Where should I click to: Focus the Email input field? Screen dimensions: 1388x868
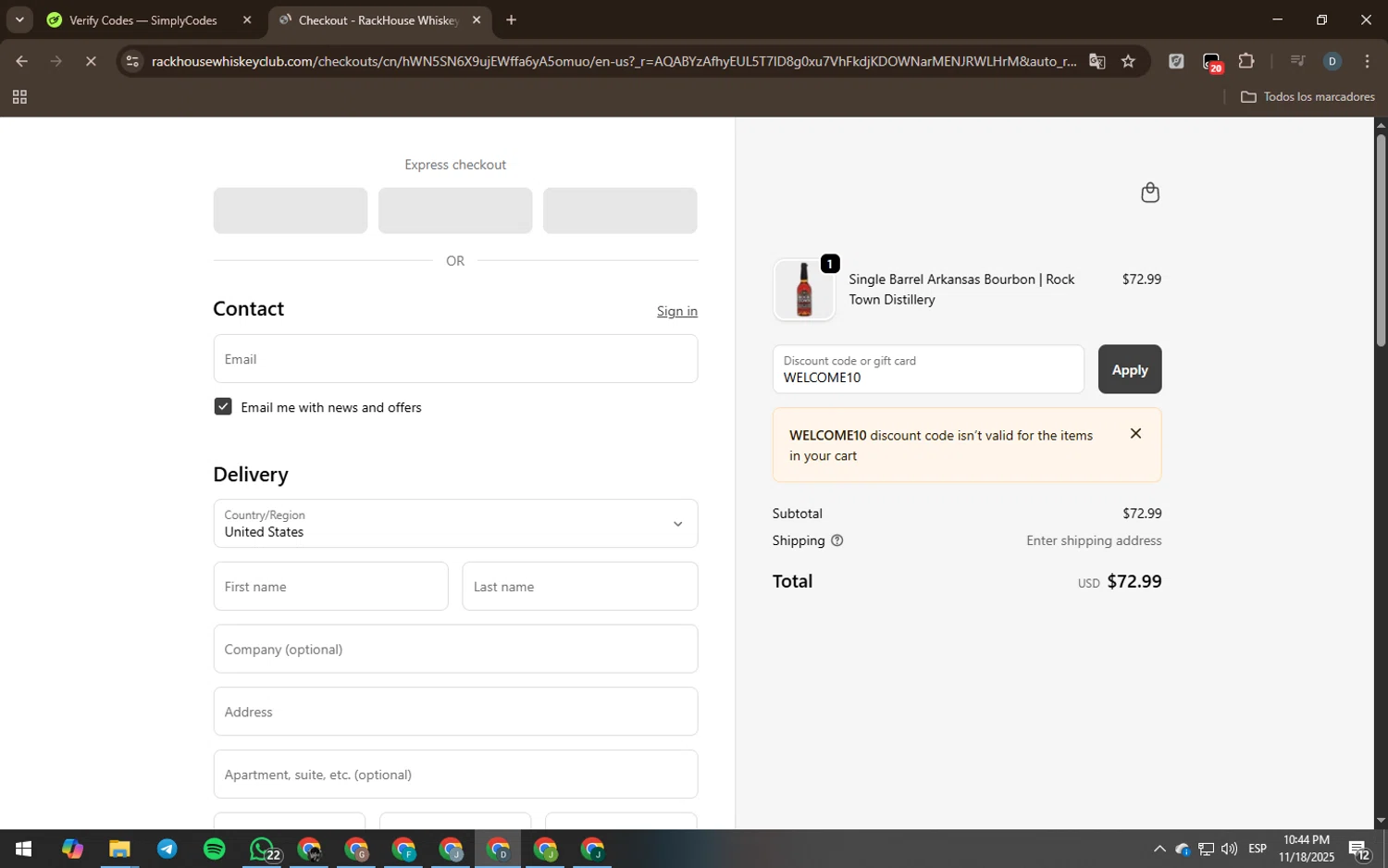coord(455,359)
